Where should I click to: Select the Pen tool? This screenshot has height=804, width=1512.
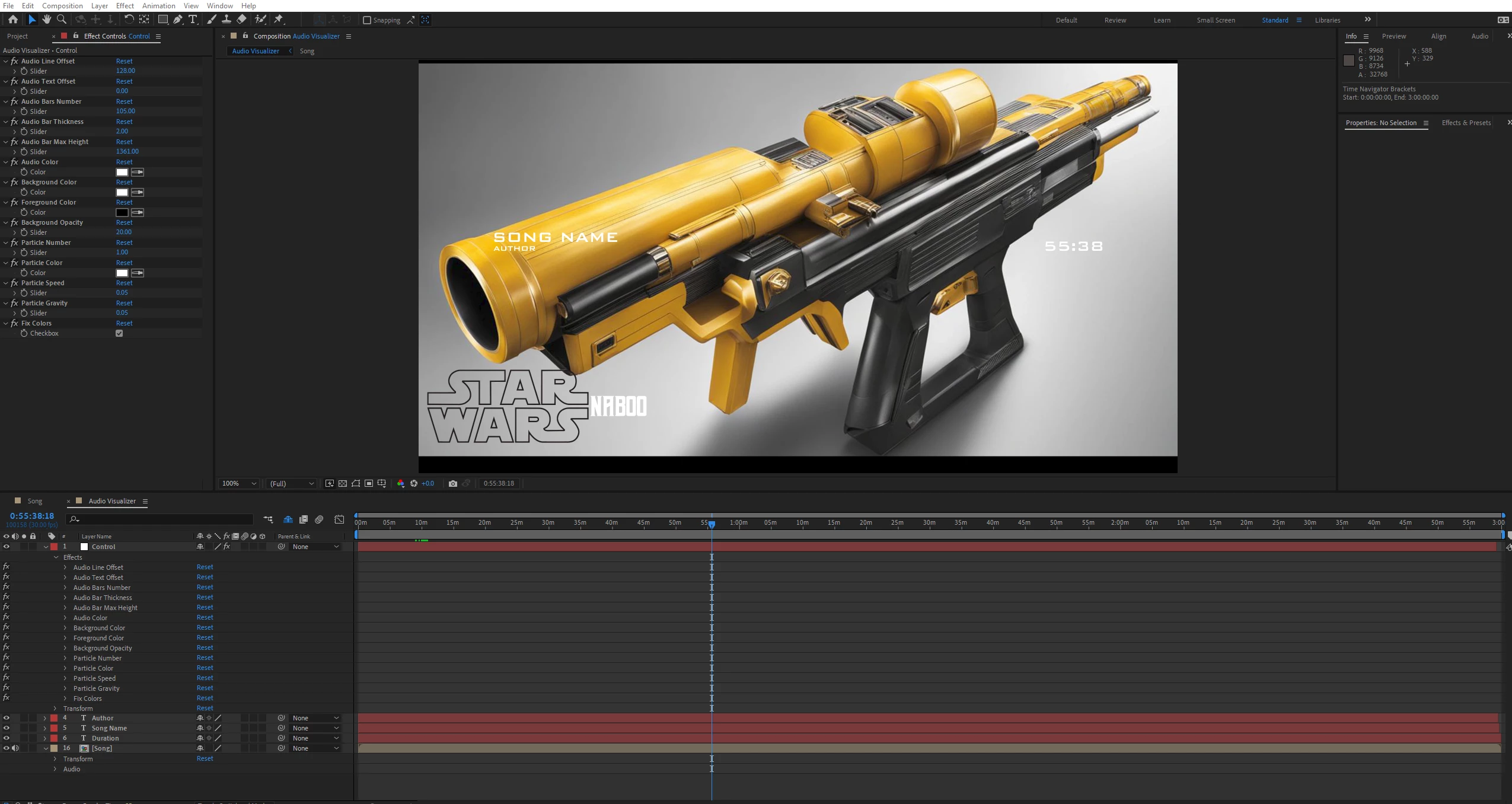click(178, 20)
